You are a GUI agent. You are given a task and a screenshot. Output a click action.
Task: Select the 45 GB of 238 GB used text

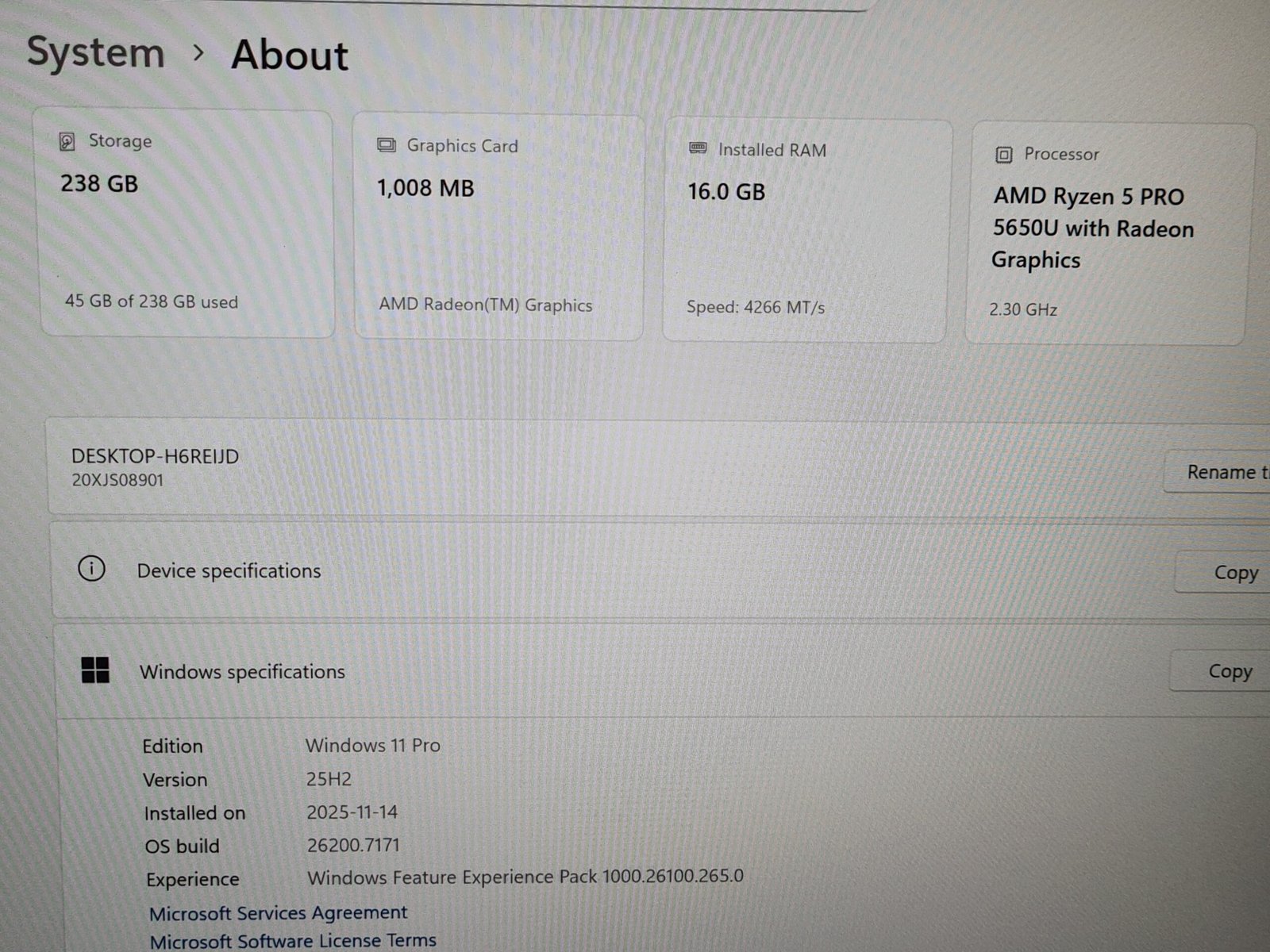coord(152,302)
